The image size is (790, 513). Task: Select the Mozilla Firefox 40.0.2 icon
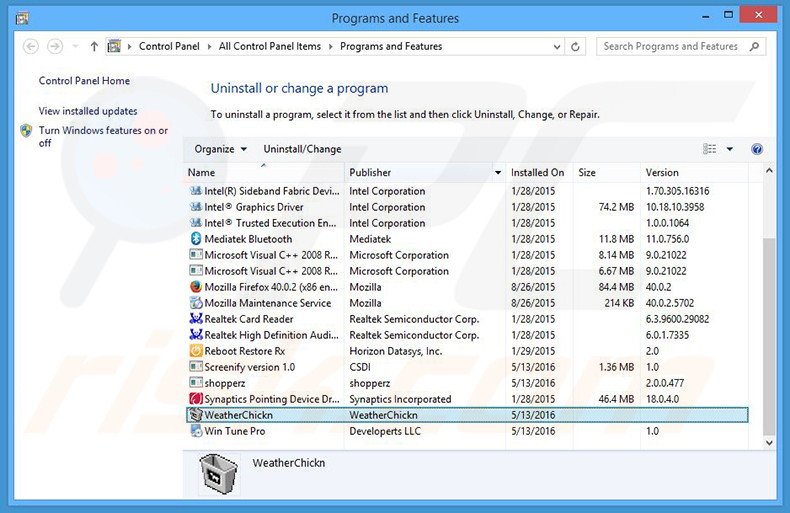click(x=195, y=287)
